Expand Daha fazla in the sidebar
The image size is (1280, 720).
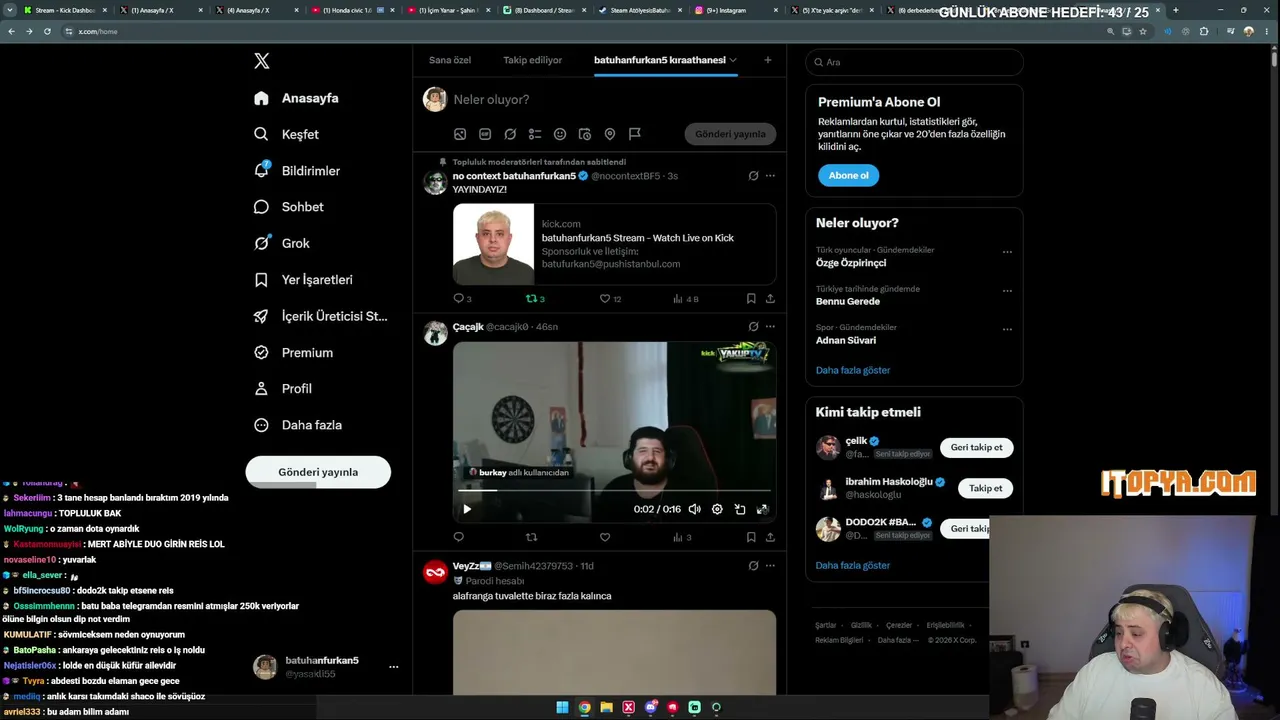pos(298,425)
